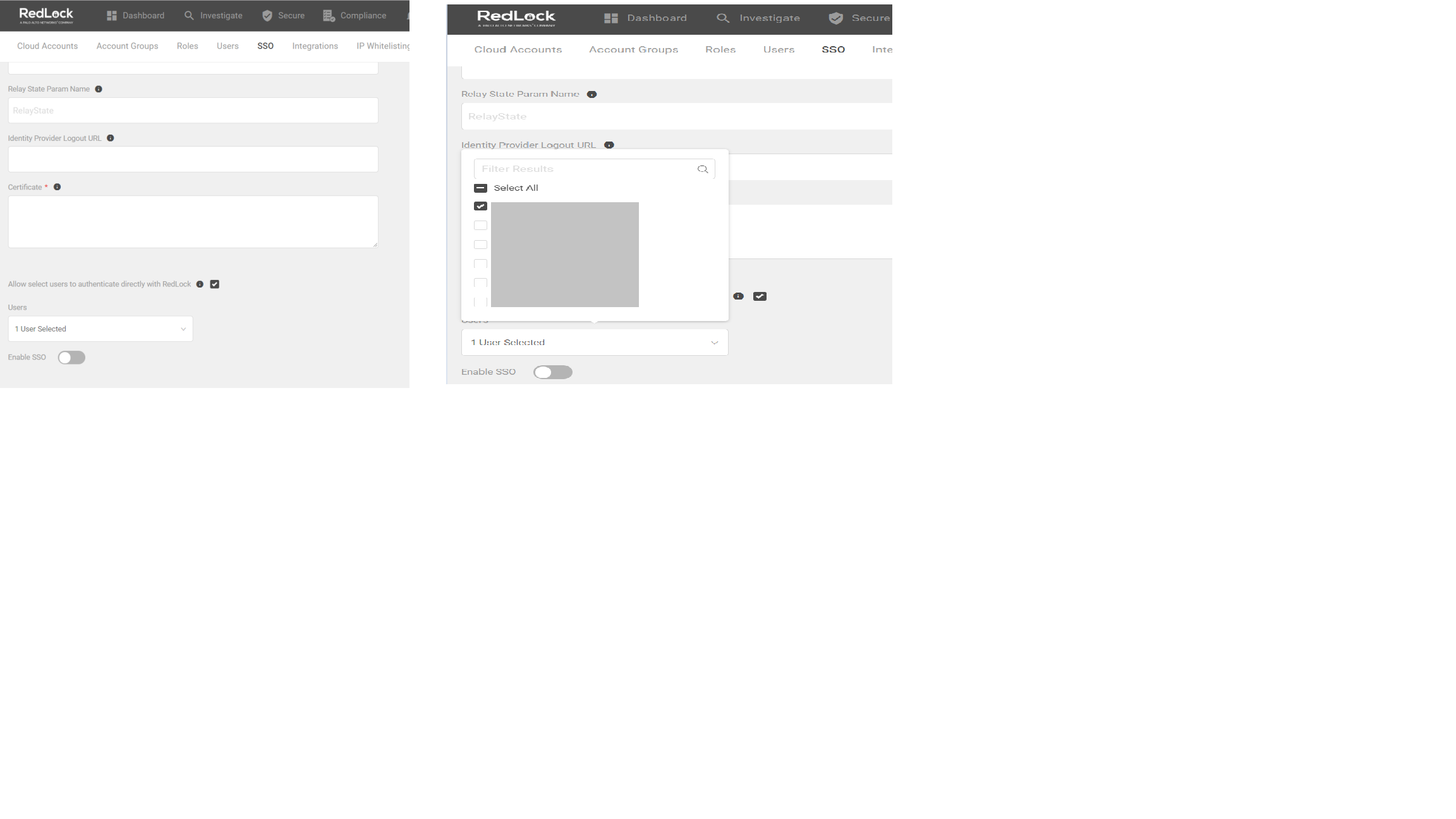Screen dimensions: 1456x819
Task: Click Filter Results input field in dropdown
Action: [584, 168]
